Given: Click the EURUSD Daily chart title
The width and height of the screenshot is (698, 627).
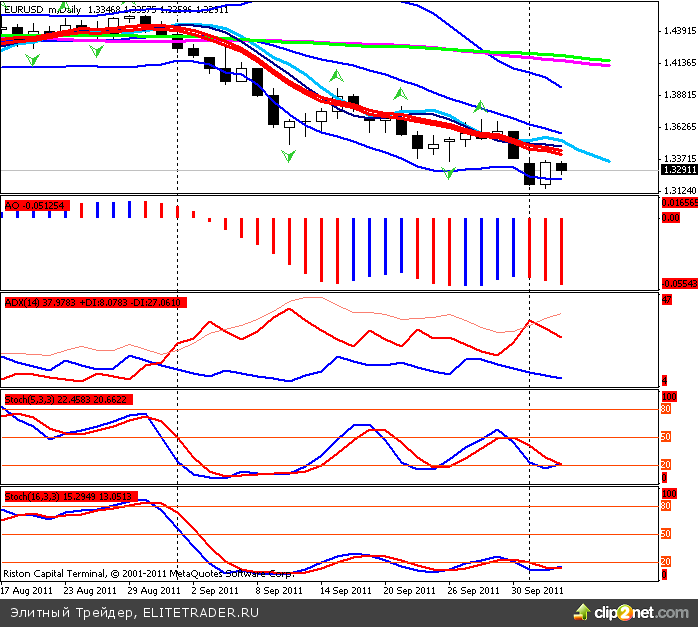Looking at the screenshot, I should (x=40, y=9).
